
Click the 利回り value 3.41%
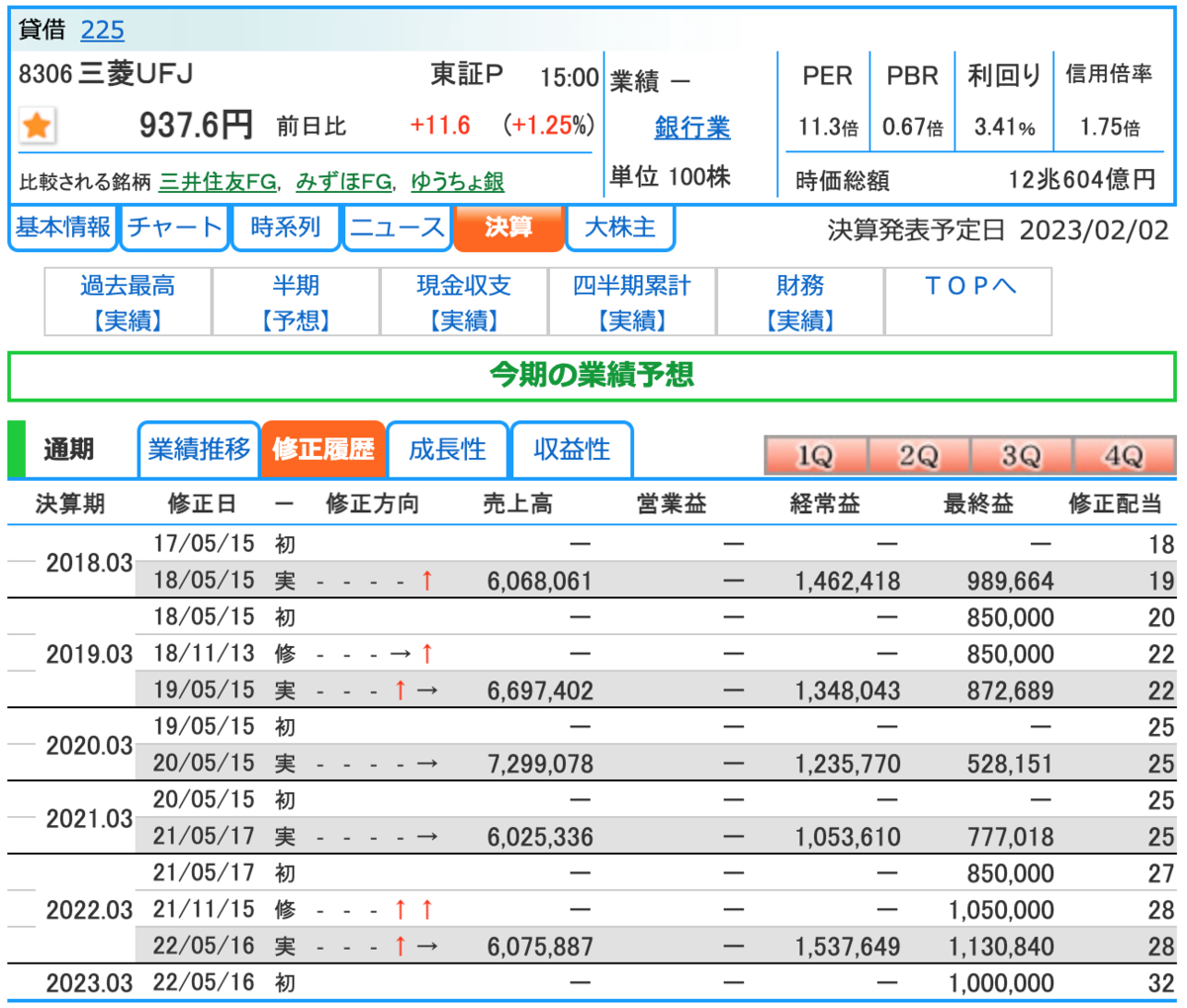[1004, 128]
